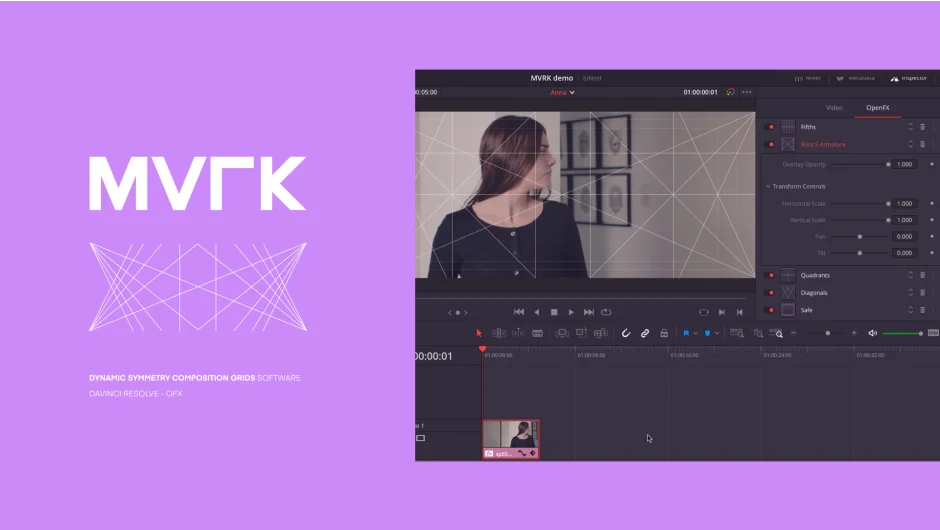Go to previous clip button
This screenshot has height=530, width=940.
(740, 312)
